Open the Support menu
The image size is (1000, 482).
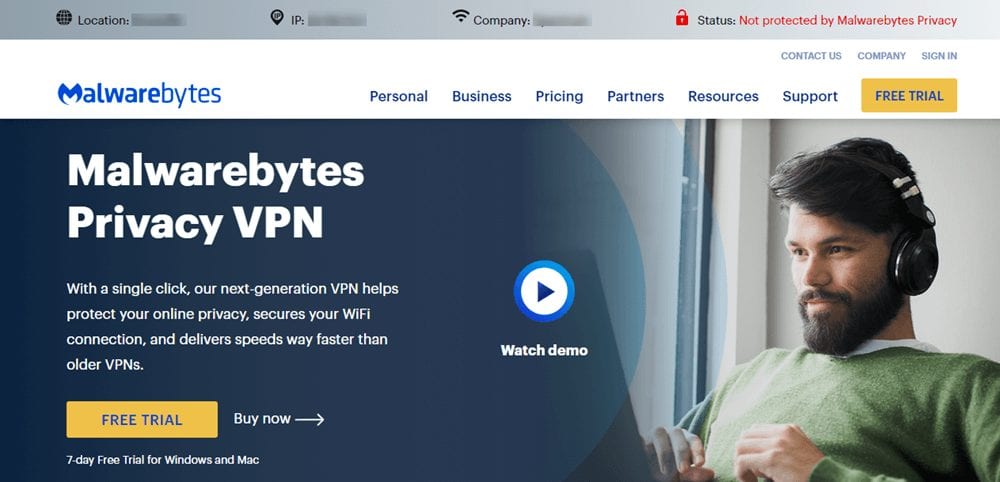[x=810, y=96]
